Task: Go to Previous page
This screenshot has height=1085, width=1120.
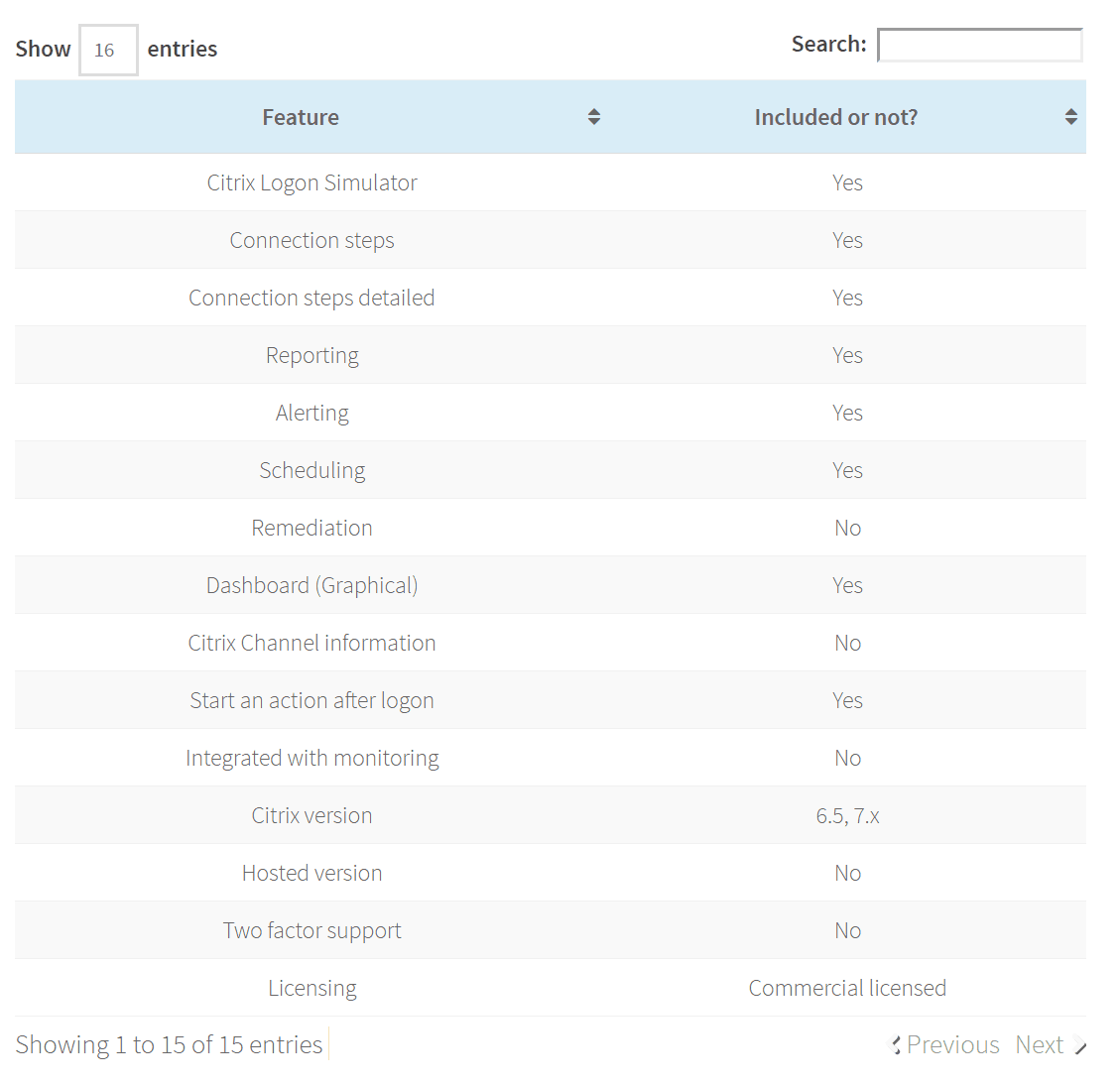Action: pyautogui.click(x=944, y=1045)
